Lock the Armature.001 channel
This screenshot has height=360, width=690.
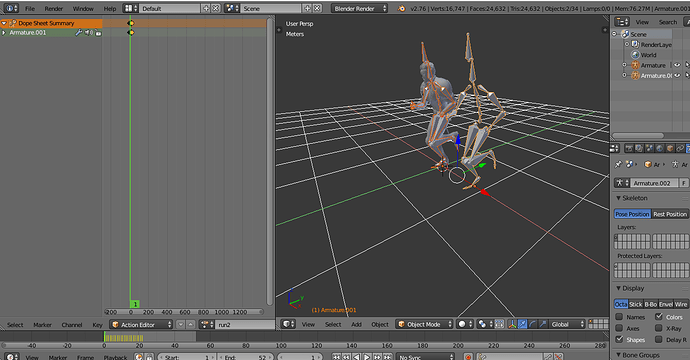pyautogui.click(x=98, y=33)
